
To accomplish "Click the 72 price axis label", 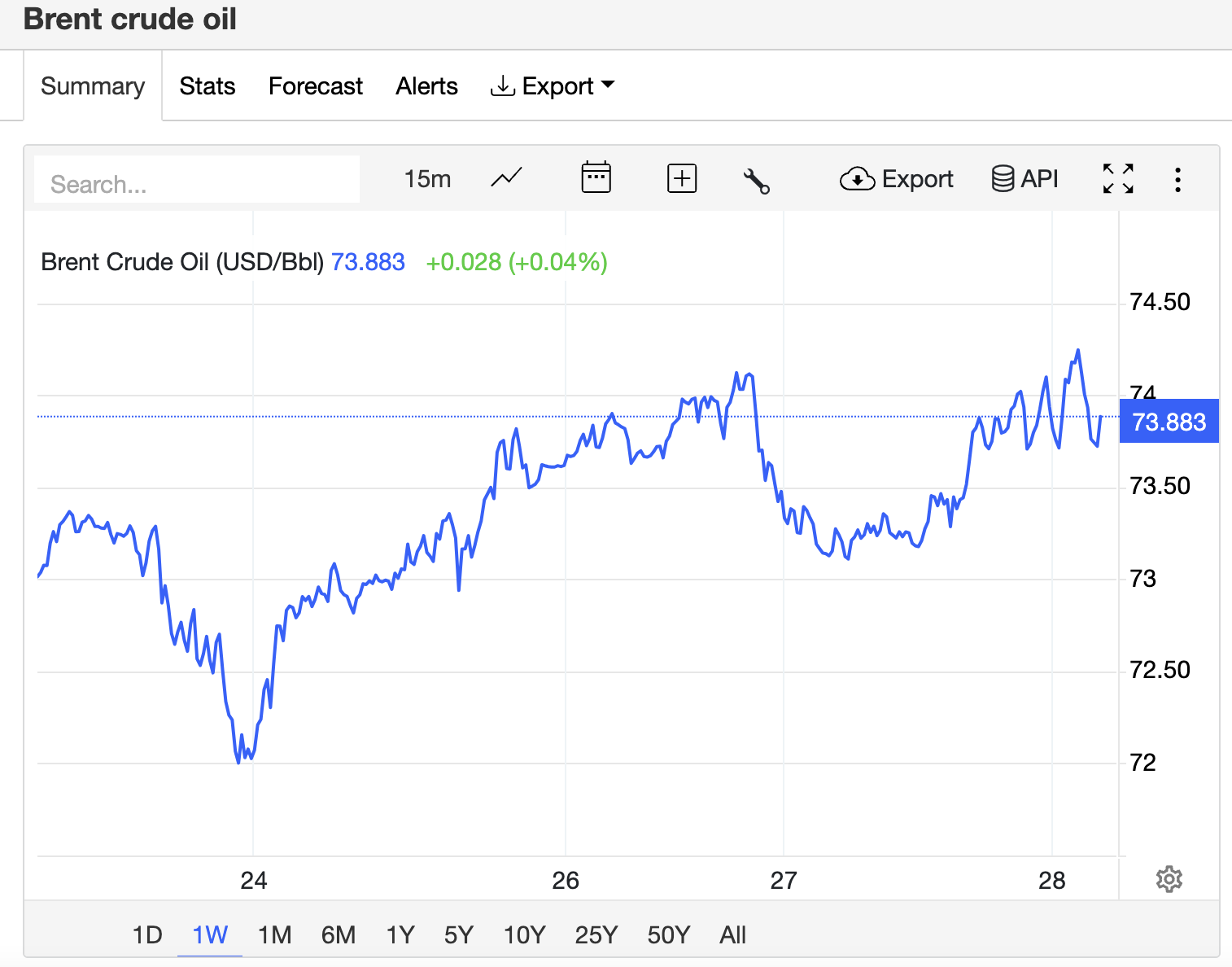I will pyautogui.click(x=1142, y=763).
